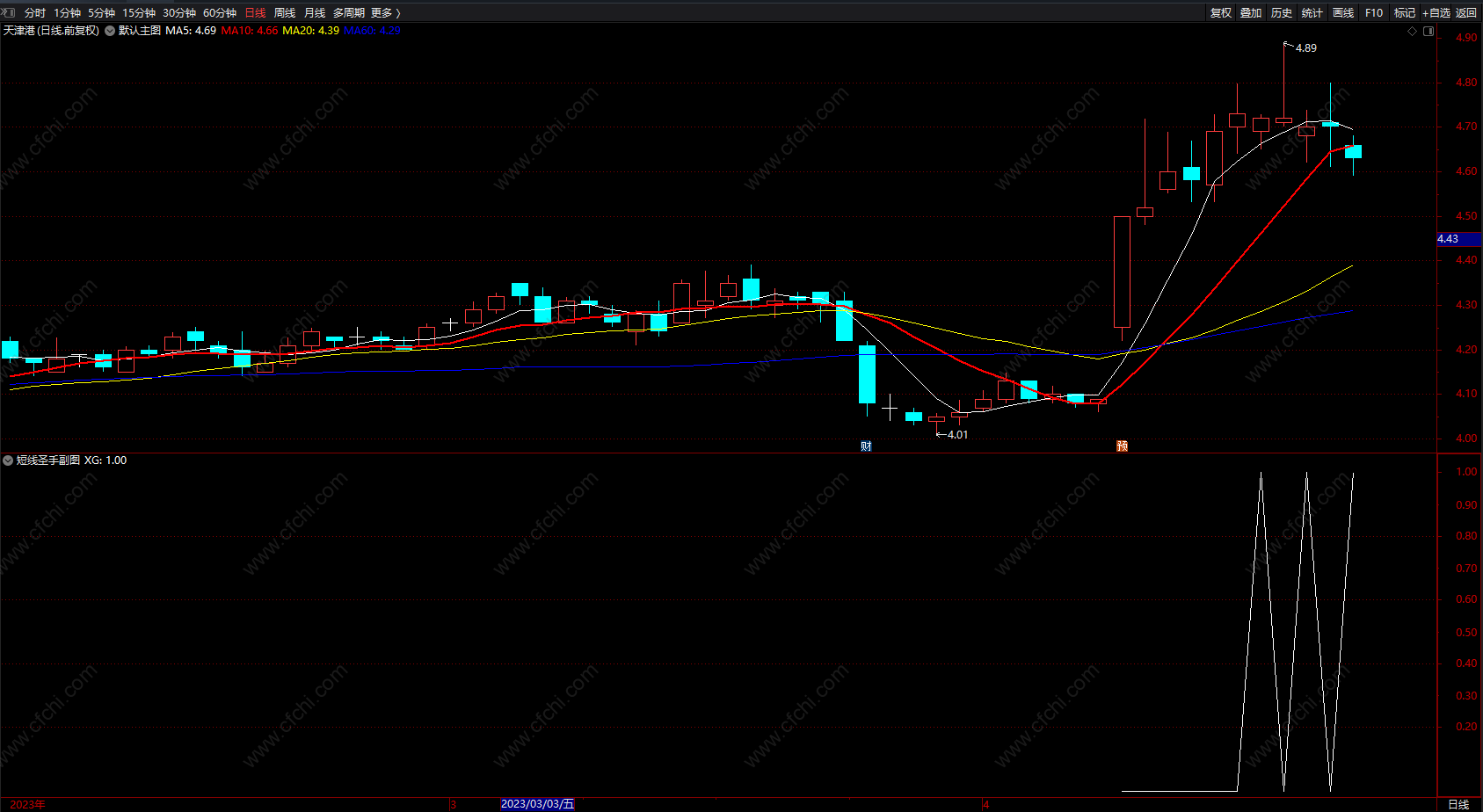This screenshot has width=1483, height=812.
Task: Switch to 分时 intraday view
Action: [35, 13]
